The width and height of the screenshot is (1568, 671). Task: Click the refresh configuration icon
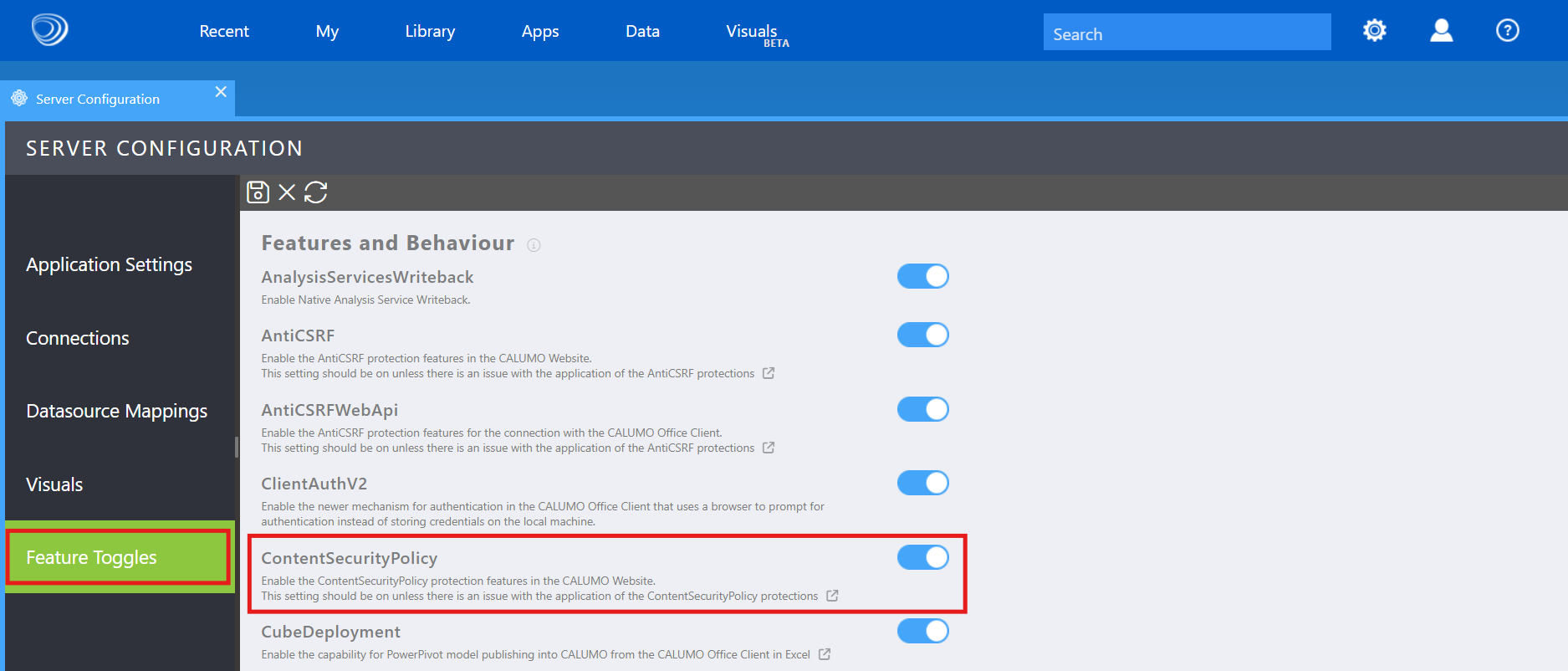pos(315,192)
